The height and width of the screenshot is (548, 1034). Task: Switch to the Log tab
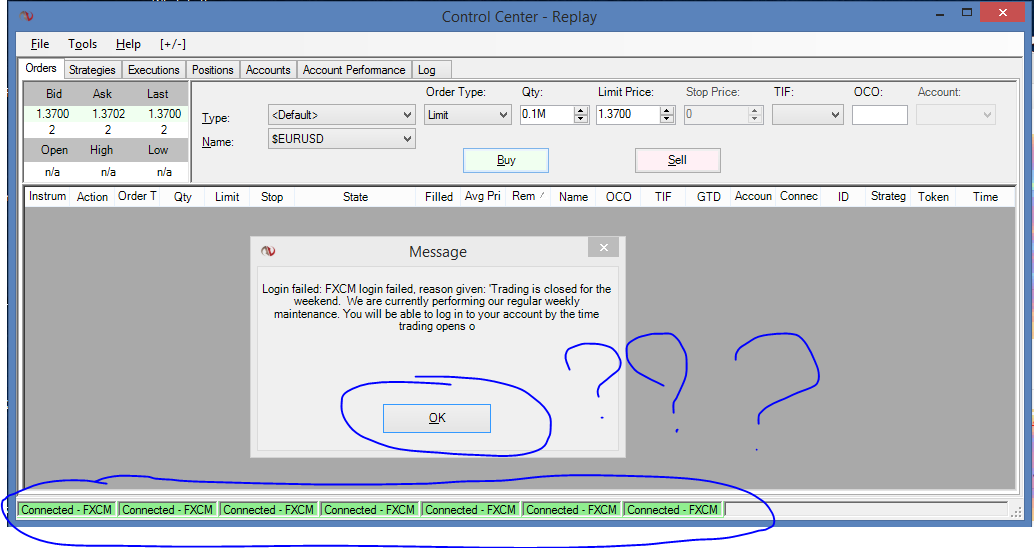pyautogui.click(x=431, y=70)
